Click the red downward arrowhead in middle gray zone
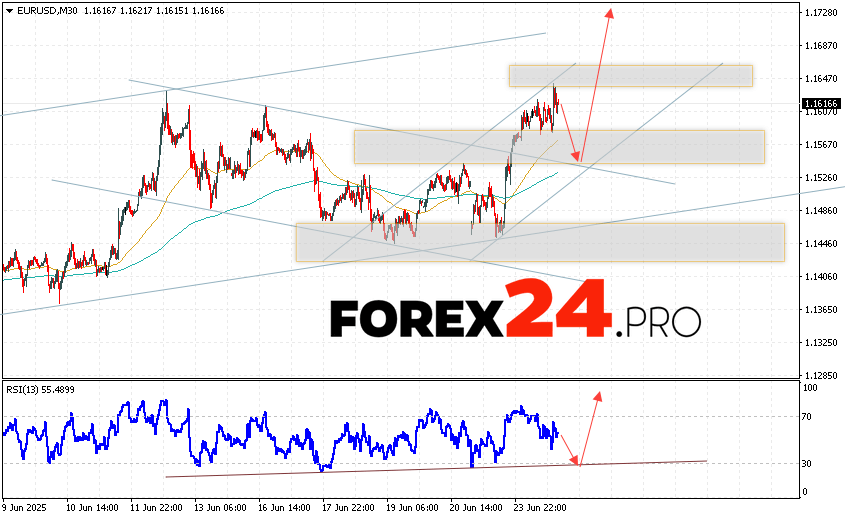This screenshot has height=519, width=845. [576, 156]
